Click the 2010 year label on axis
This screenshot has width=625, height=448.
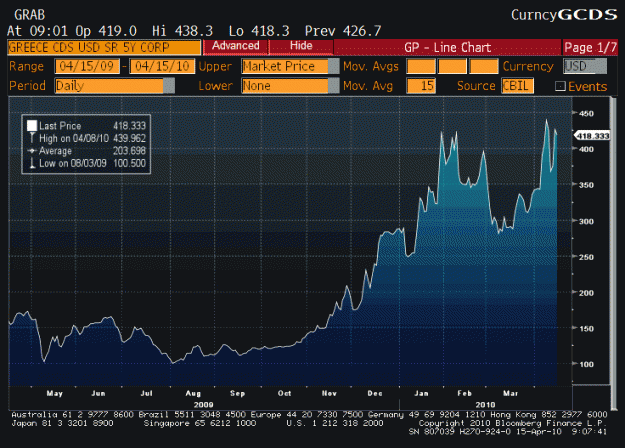tap(485, 405)
